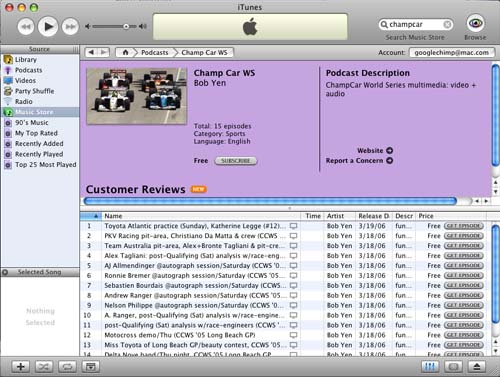Screen dimensions: 500x377
Task: Go to the Music Store home icon
Action: tap(125, 52)
